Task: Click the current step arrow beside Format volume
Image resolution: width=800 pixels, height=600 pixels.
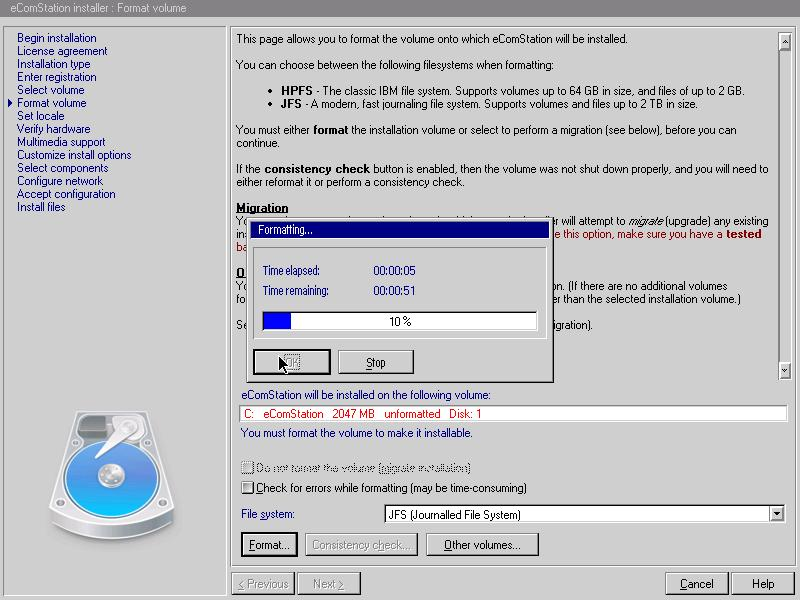Action: 10,103
